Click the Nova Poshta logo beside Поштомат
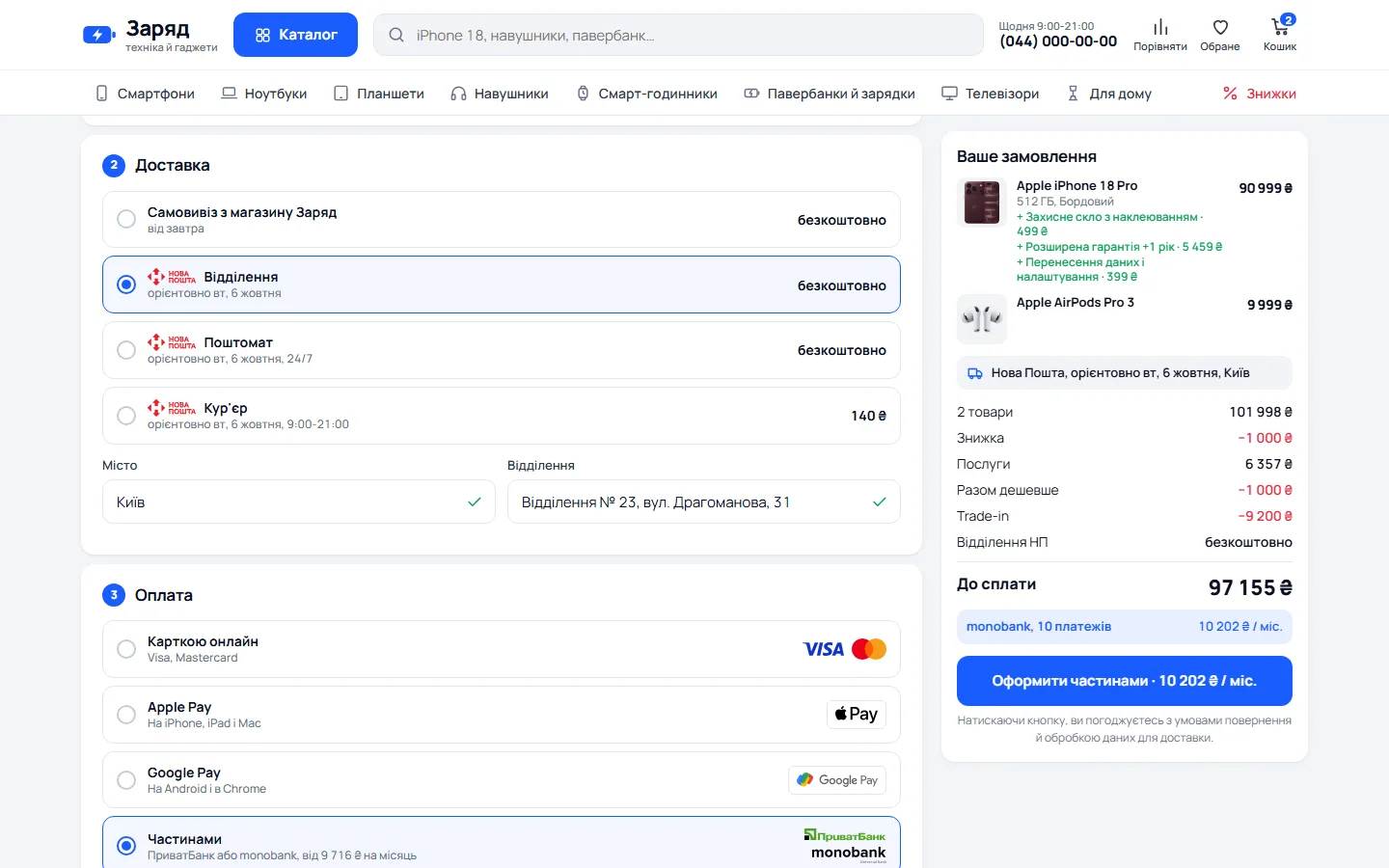The image size is (1389, 868). point(172,342)
